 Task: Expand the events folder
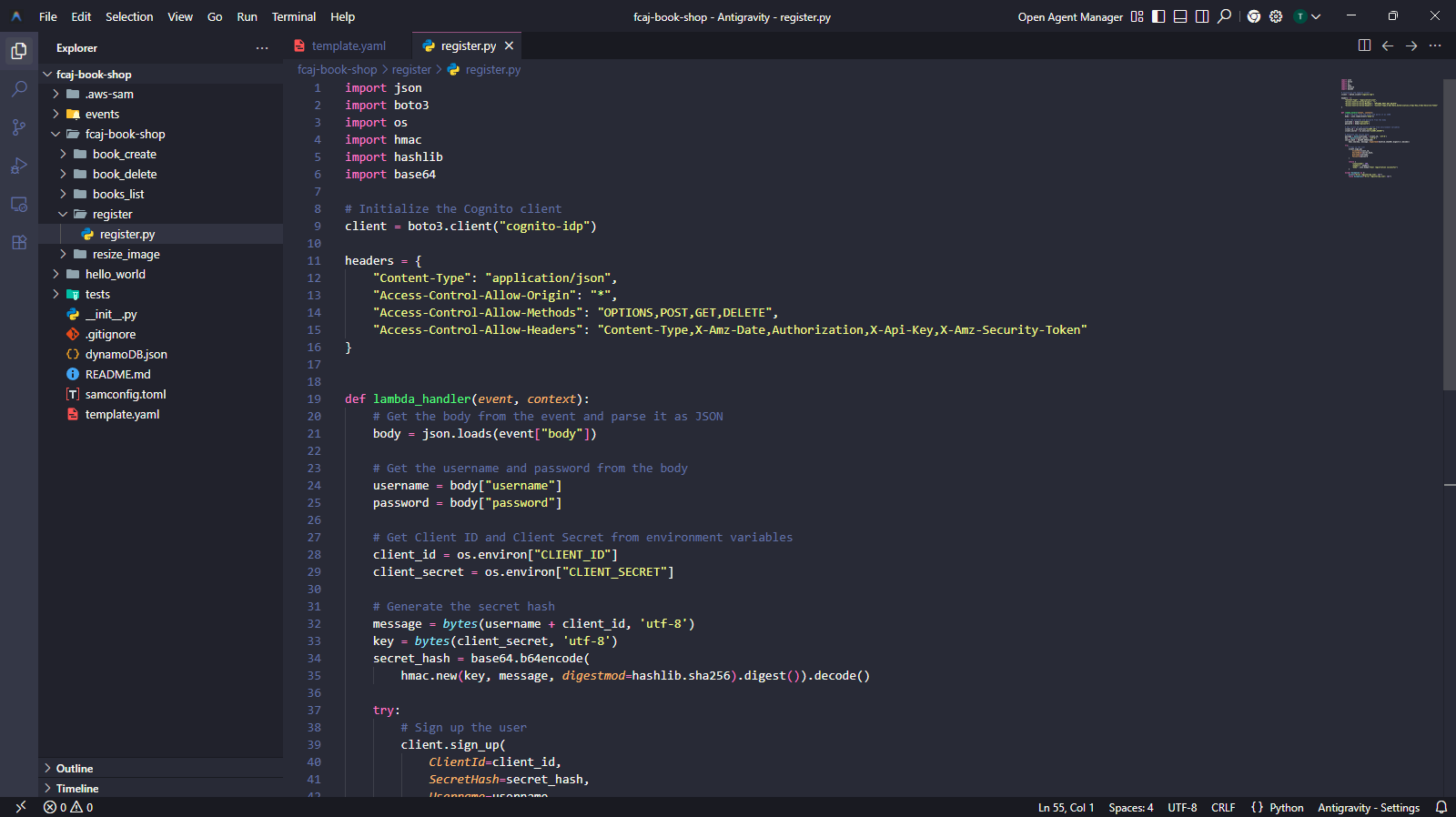tap(56, 114)
